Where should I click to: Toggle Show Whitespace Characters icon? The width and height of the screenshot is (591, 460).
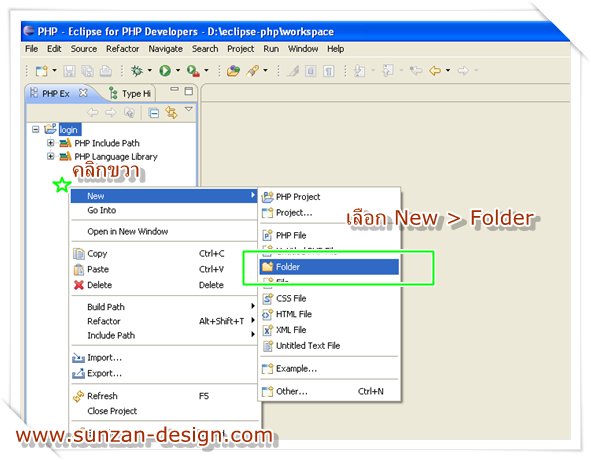(329, 71)
